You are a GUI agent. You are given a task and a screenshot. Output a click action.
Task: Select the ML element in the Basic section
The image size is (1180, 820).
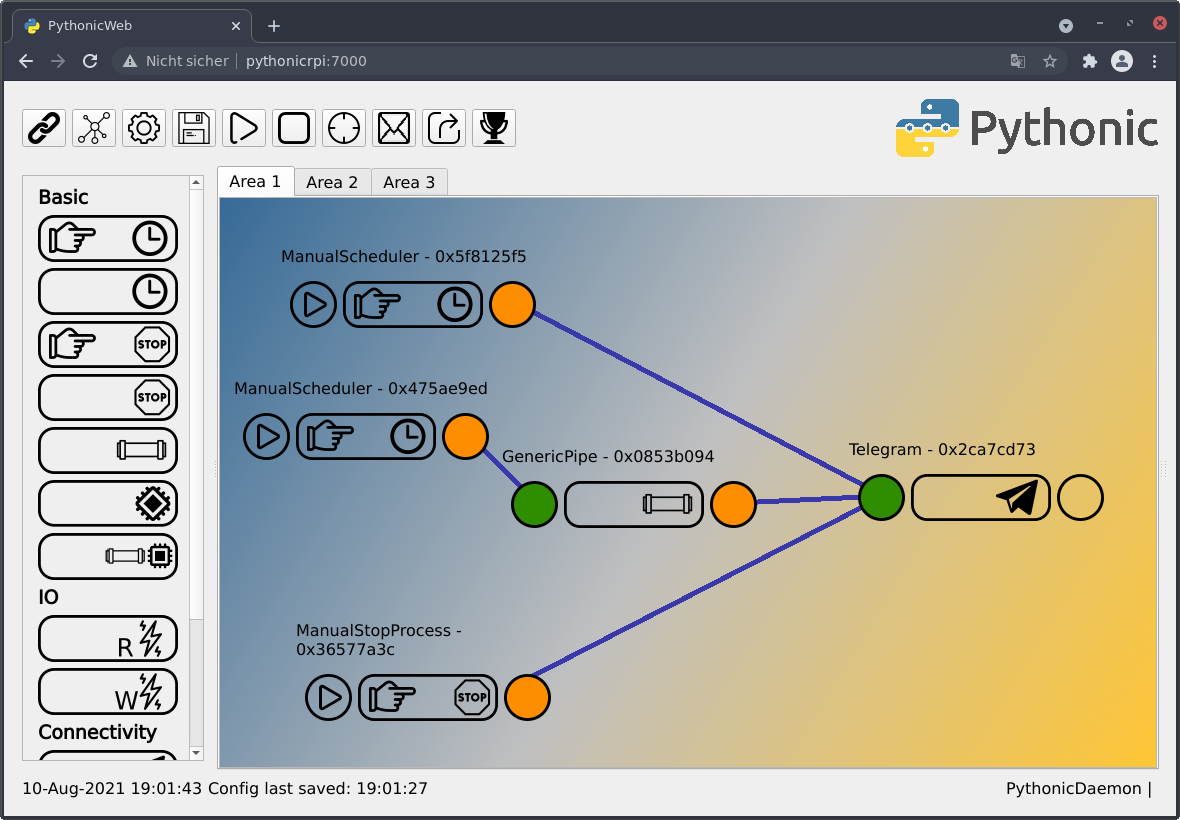(x=108, y=503)
